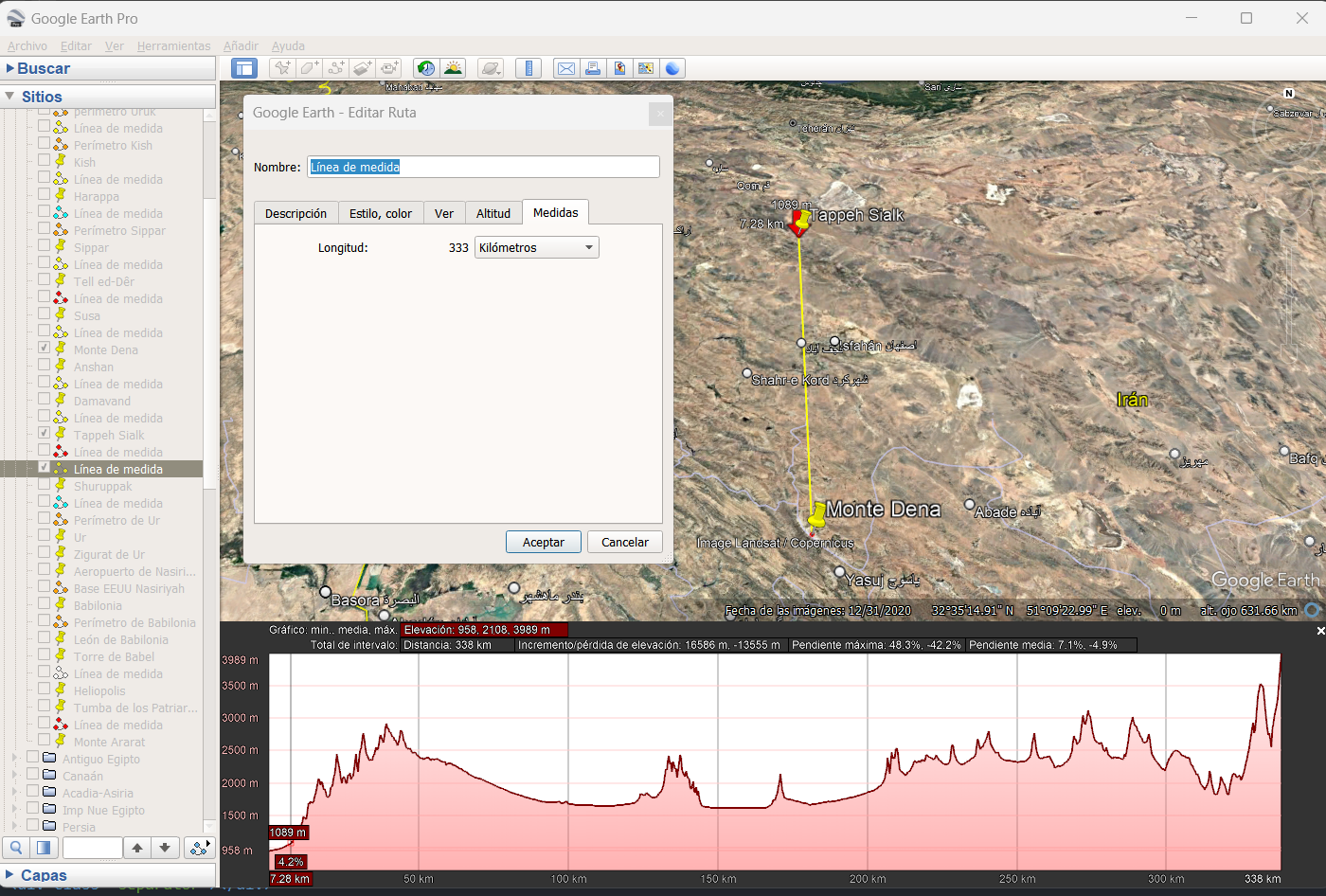
Task: Click the Sitios panel filter text box
Action: pyautogui.click(x=92, y=848)
